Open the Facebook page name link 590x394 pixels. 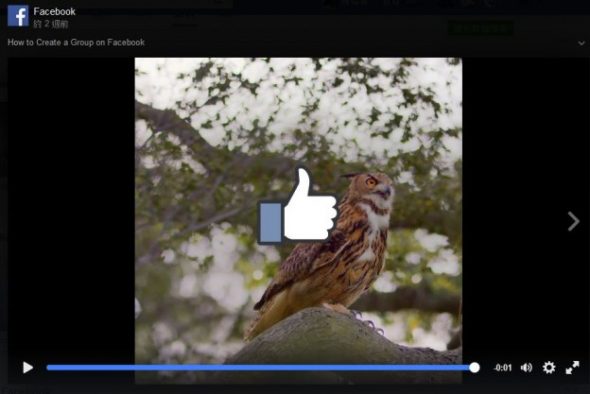coord(55,12)
